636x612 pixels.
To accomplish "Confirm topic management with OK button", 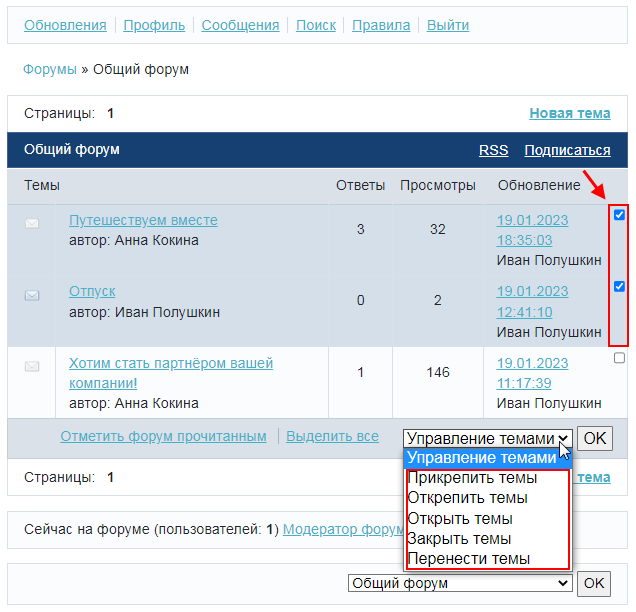I will click(595, 438).
